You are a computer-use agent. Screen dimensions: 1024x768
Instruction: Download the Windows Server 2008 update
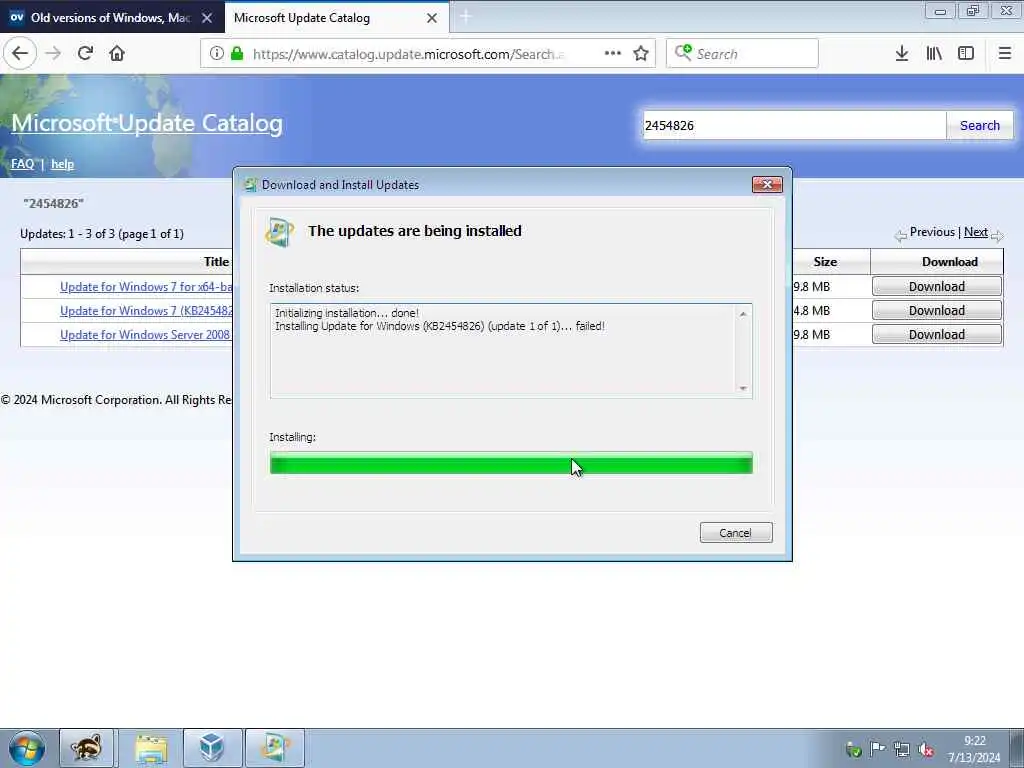click(936, 334)
